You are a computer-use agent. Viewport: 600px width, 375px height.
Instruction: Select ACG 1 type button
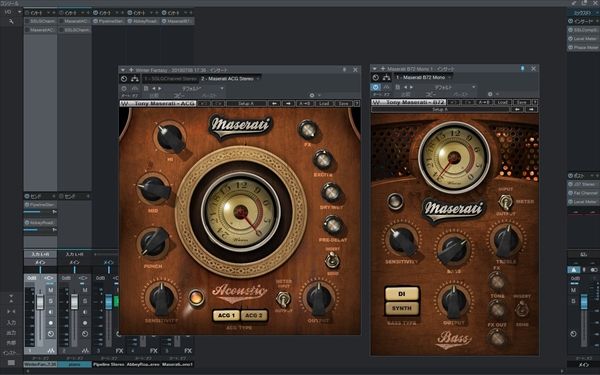click(226, 315)
